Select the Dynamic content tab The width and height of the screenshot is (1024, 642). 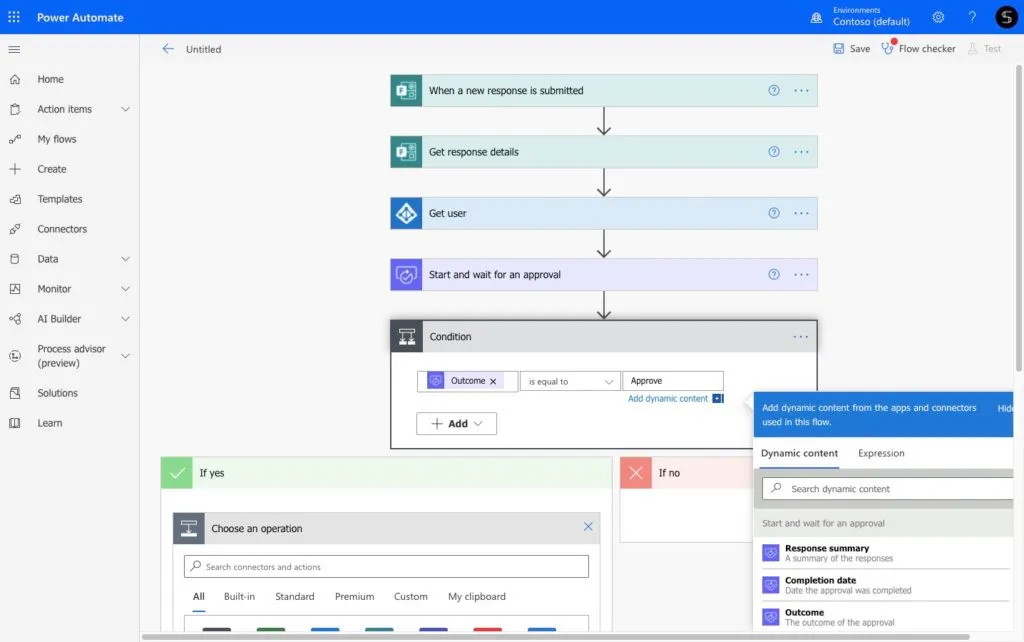[x=799, y=453]
